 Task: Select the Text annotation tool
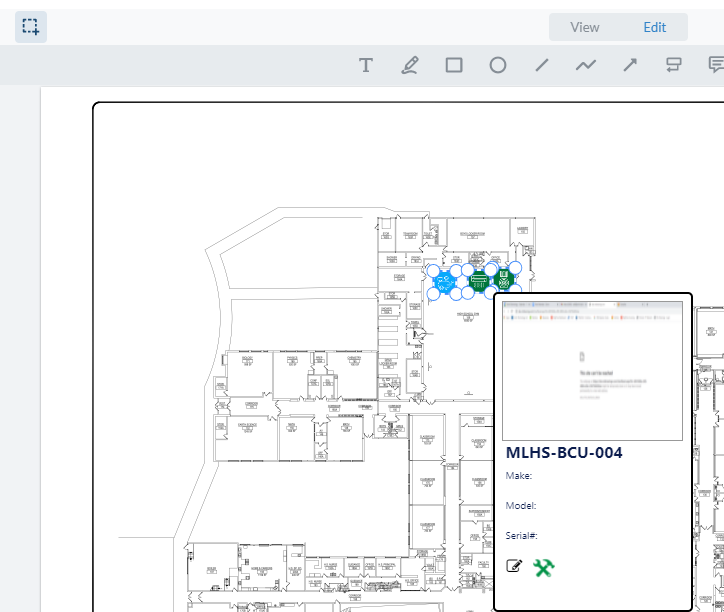tap(366, 65)
